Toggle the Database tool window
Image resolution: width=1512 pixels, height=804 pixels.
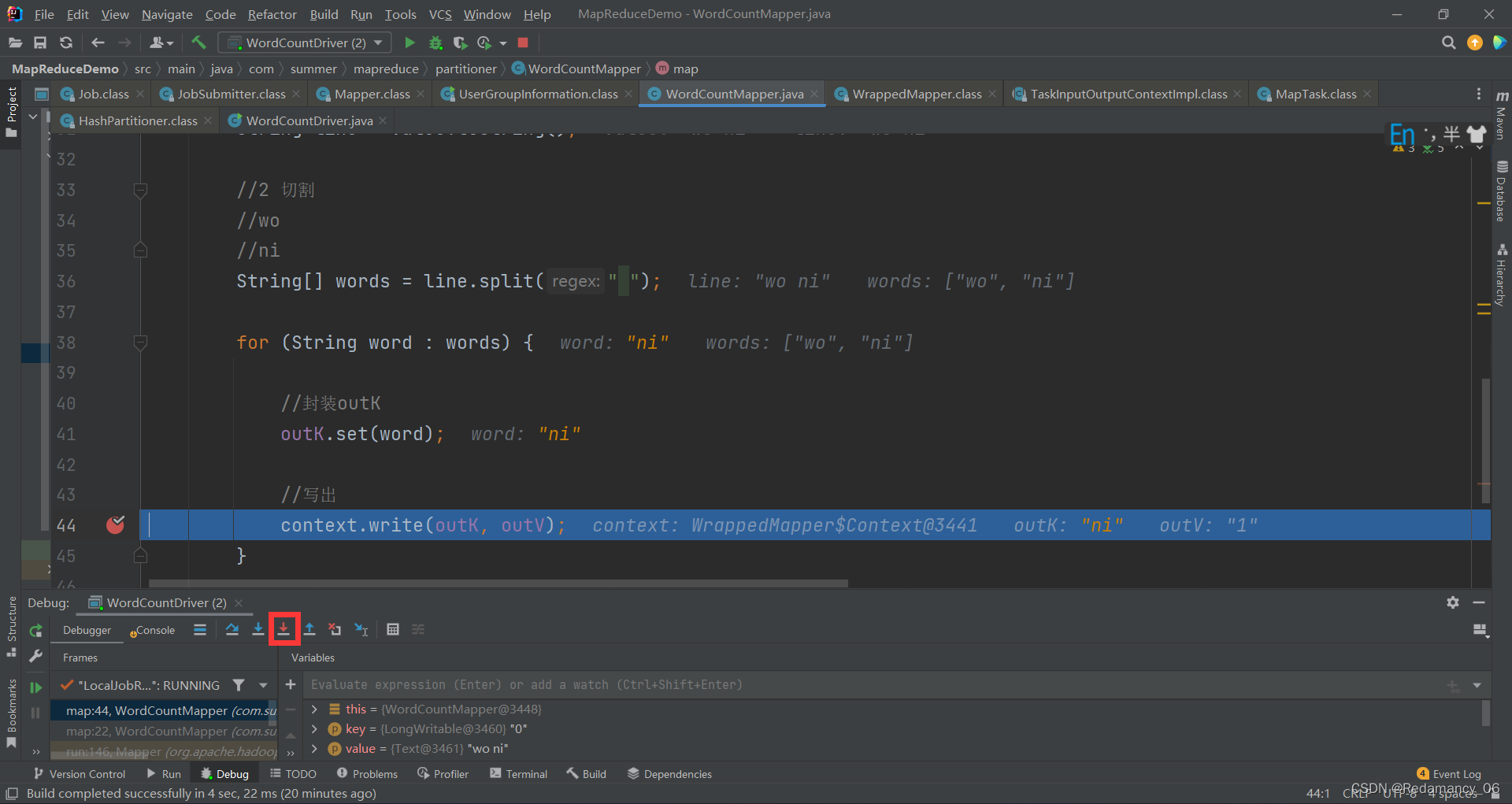[1502, 191]
